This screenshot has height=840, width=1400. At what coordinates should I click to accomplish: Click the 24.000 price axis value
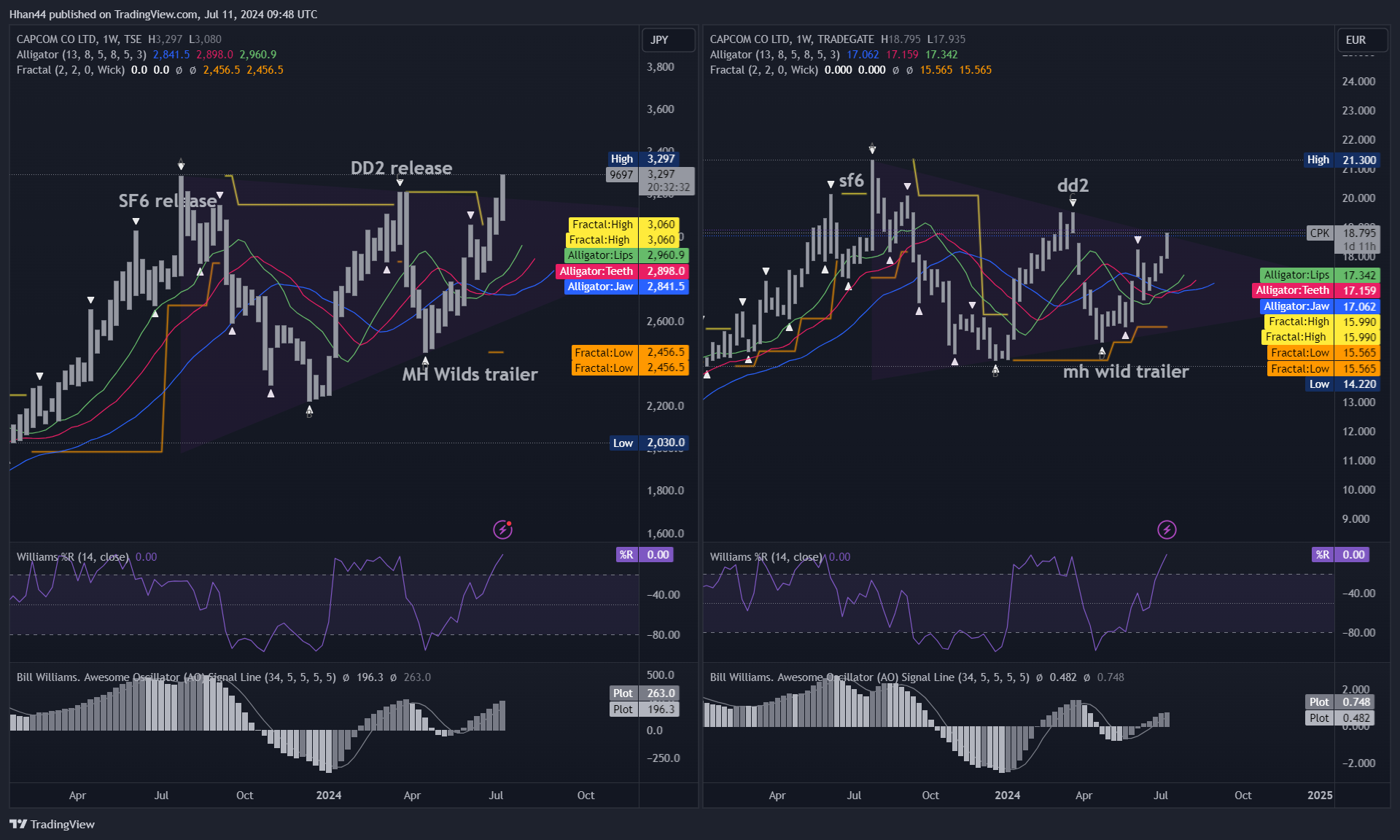(1359, 82)
